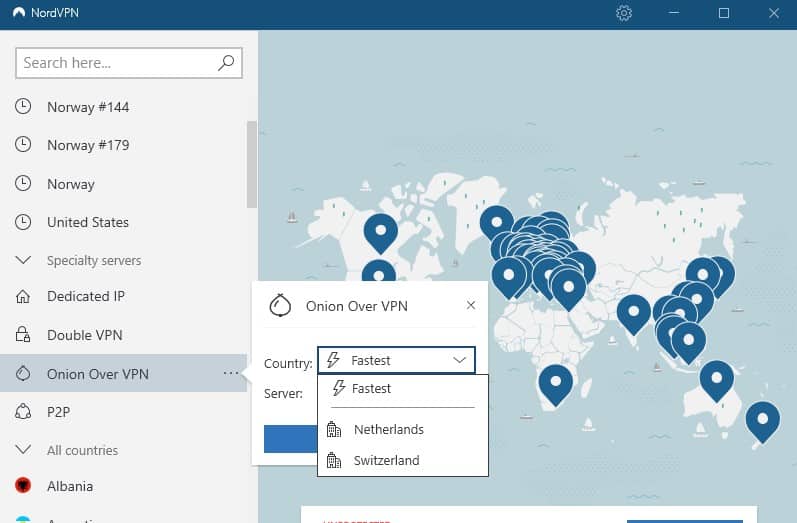Viewport: 797px width, 523px height.
Task: Collapse the All countries section
Action: tap(23, 450)
